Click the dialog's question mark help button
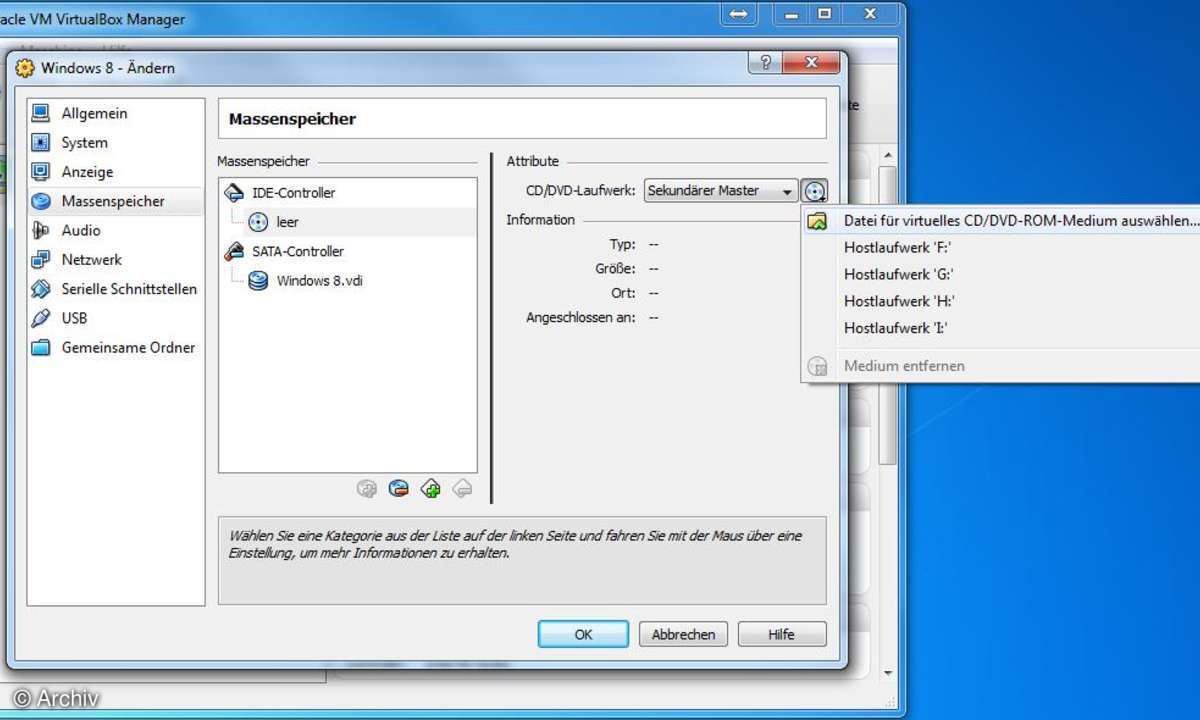 764,63
